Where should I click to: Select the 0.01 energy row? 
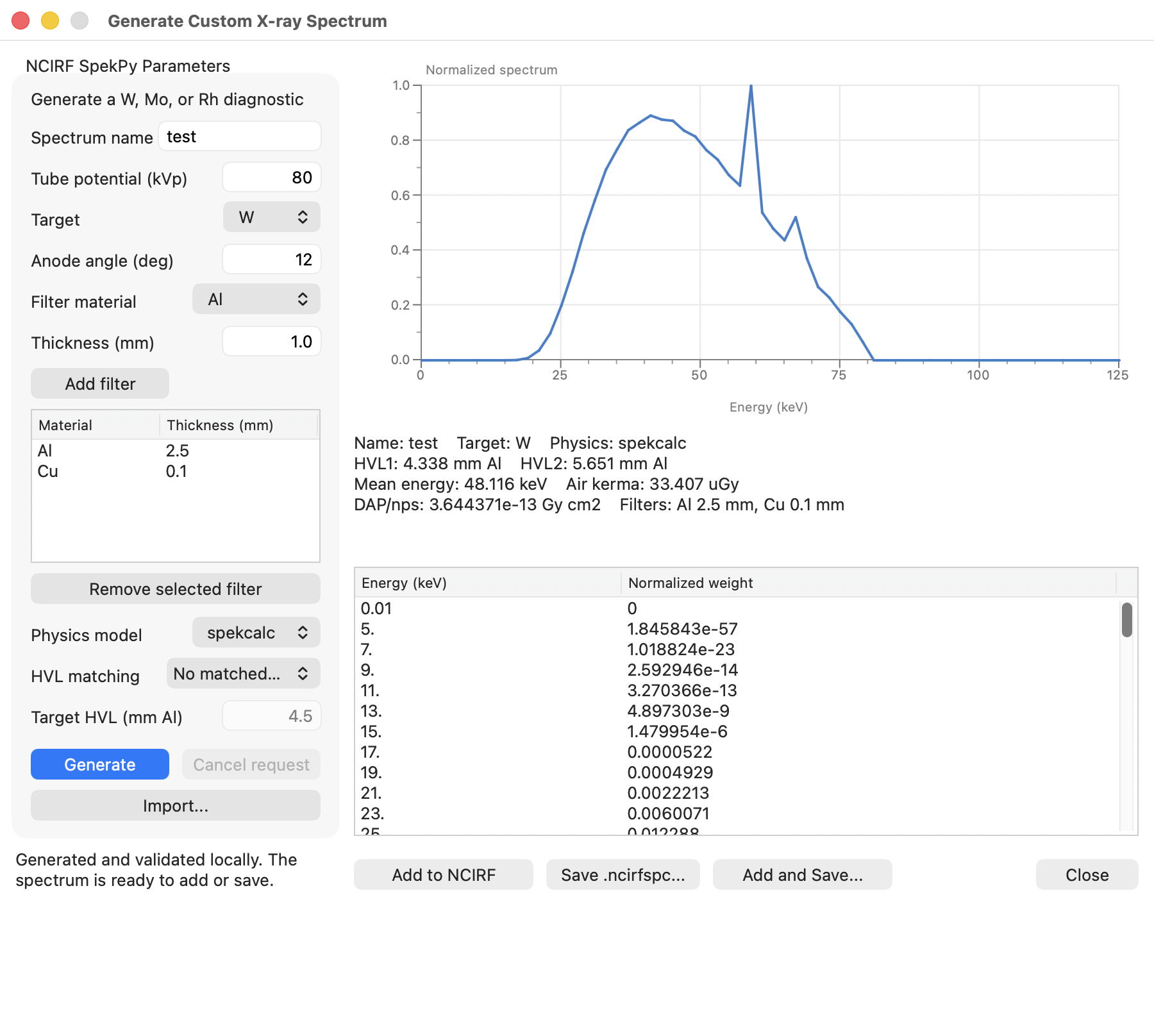click(737, 608)
